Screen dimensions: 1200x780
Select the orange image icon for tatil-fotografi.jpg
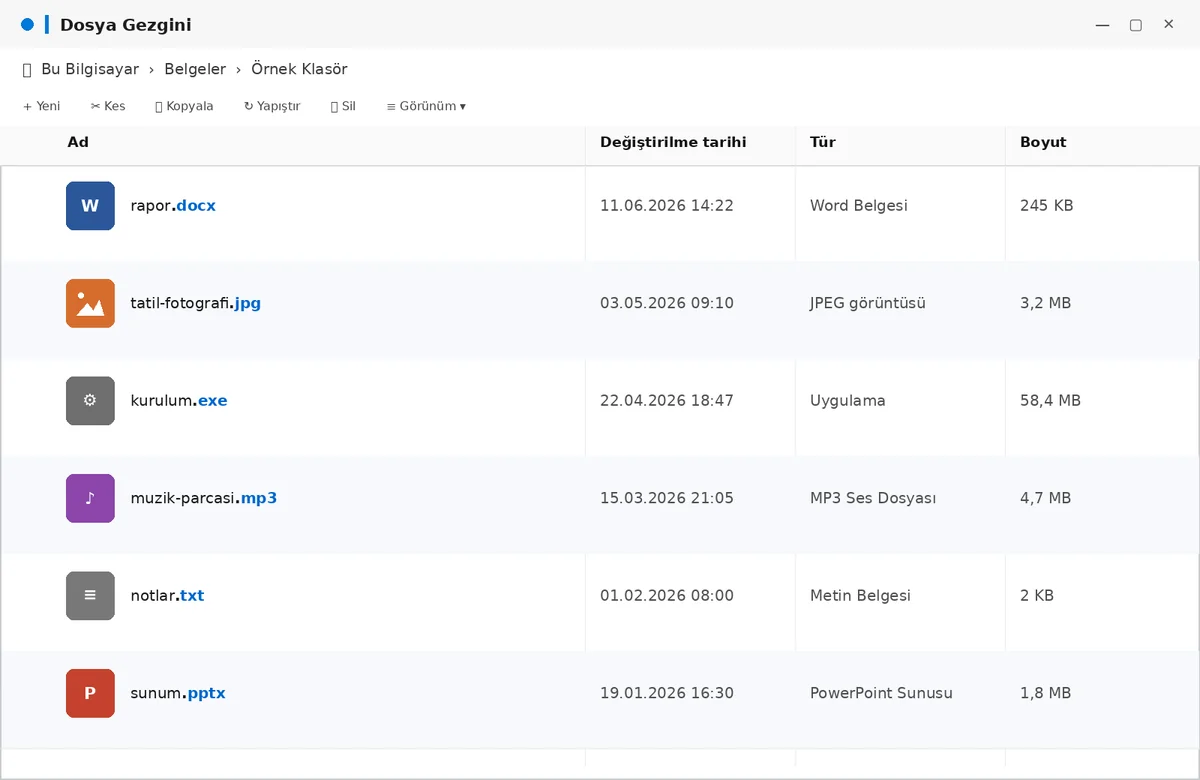tap(90, 303)
